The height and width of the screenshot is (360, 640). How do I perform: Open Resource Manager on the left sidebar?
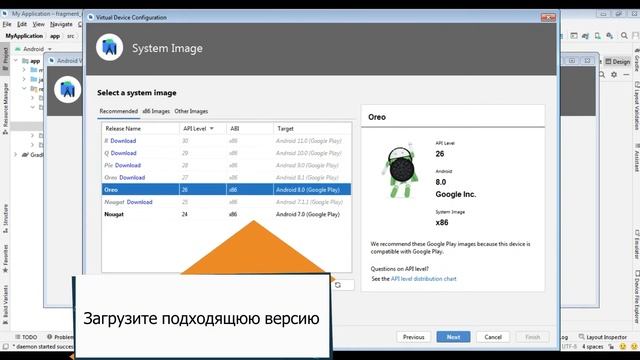(5, 108)
